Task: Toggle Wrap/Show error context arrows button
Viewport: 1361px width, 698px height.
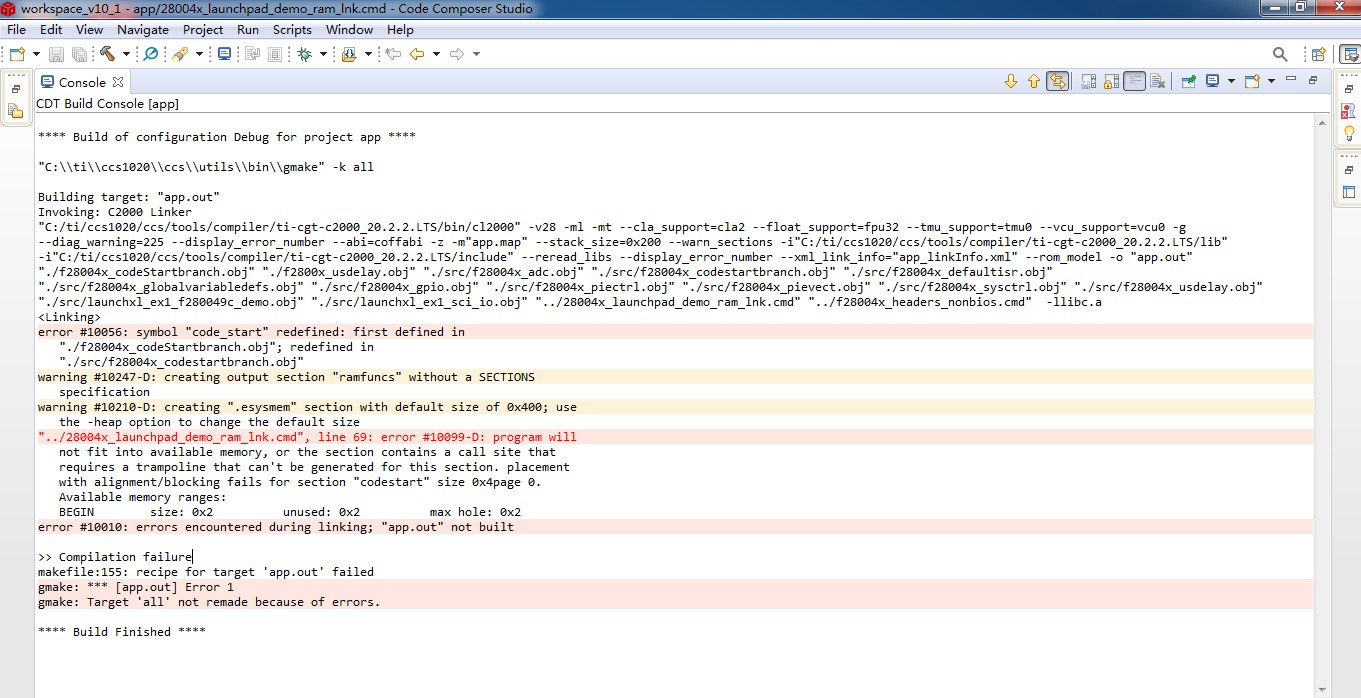Action: click(1057, 82)
